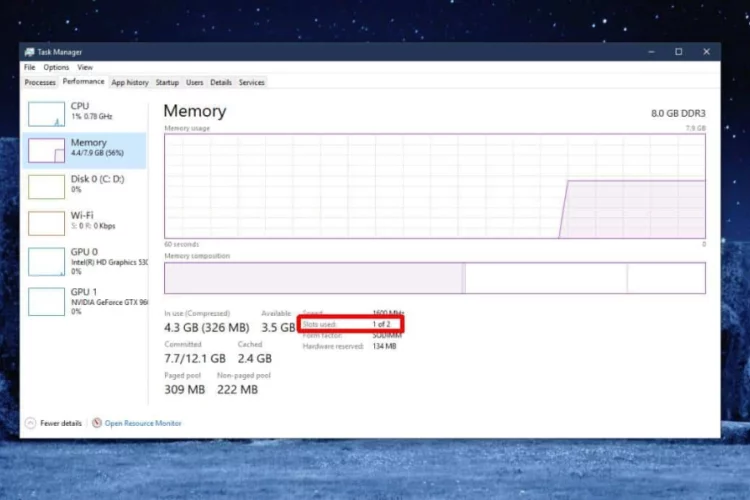This screenshot has height=500, width=750.
Task: Minimize the Task Manager window
Action: (651, 52)
